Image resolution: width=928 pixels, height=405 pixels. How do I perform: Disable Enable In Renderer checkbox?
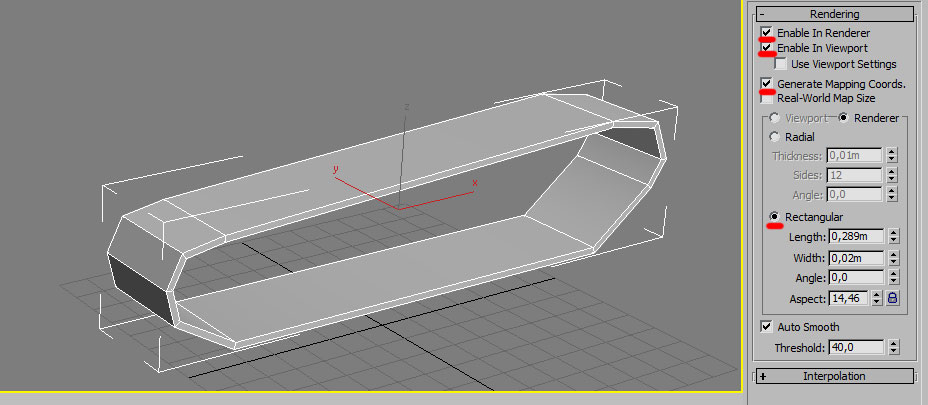tap(767, 33)
